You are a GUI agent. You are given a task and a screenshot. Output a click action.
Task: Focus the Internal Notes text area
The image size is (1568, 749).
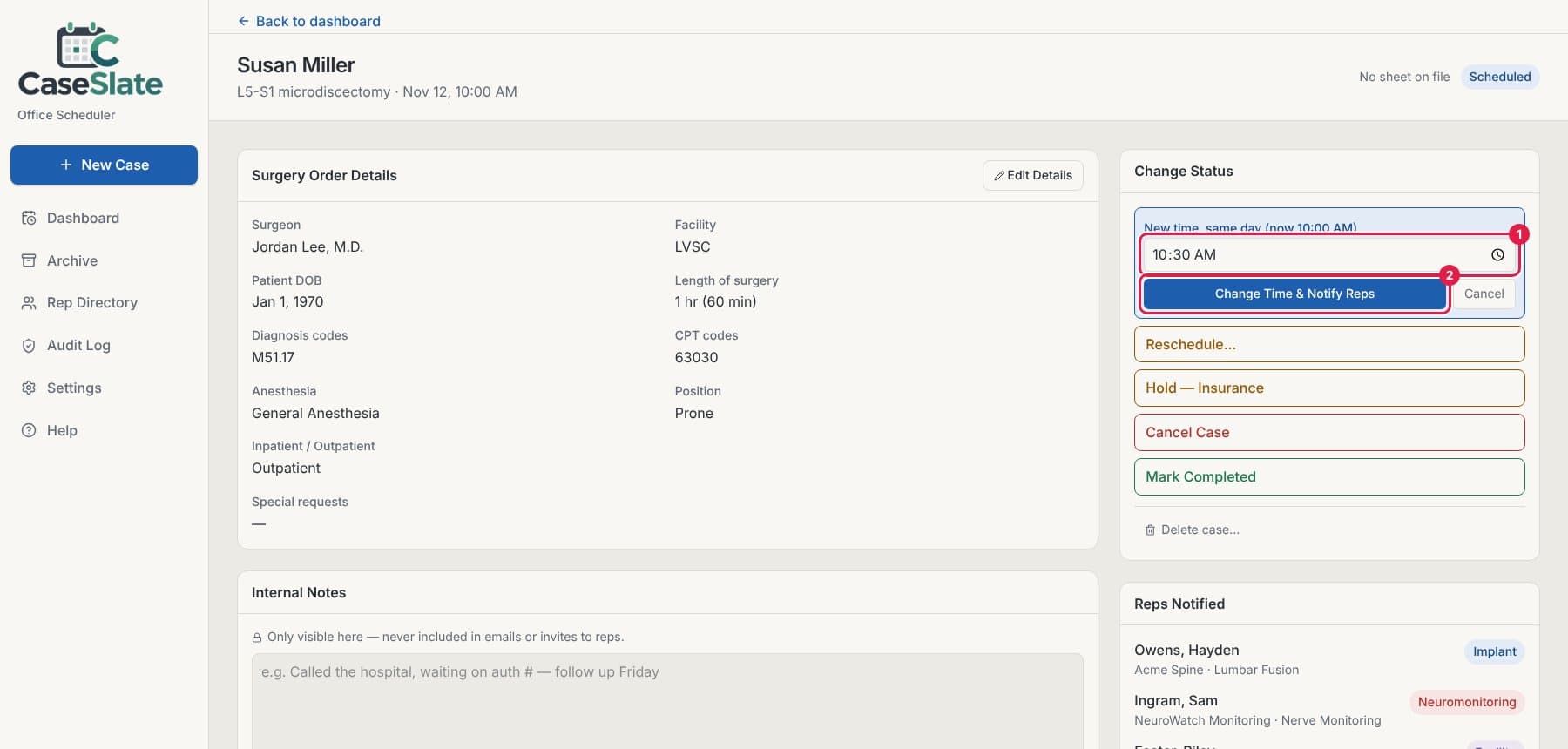click(667, 701)
